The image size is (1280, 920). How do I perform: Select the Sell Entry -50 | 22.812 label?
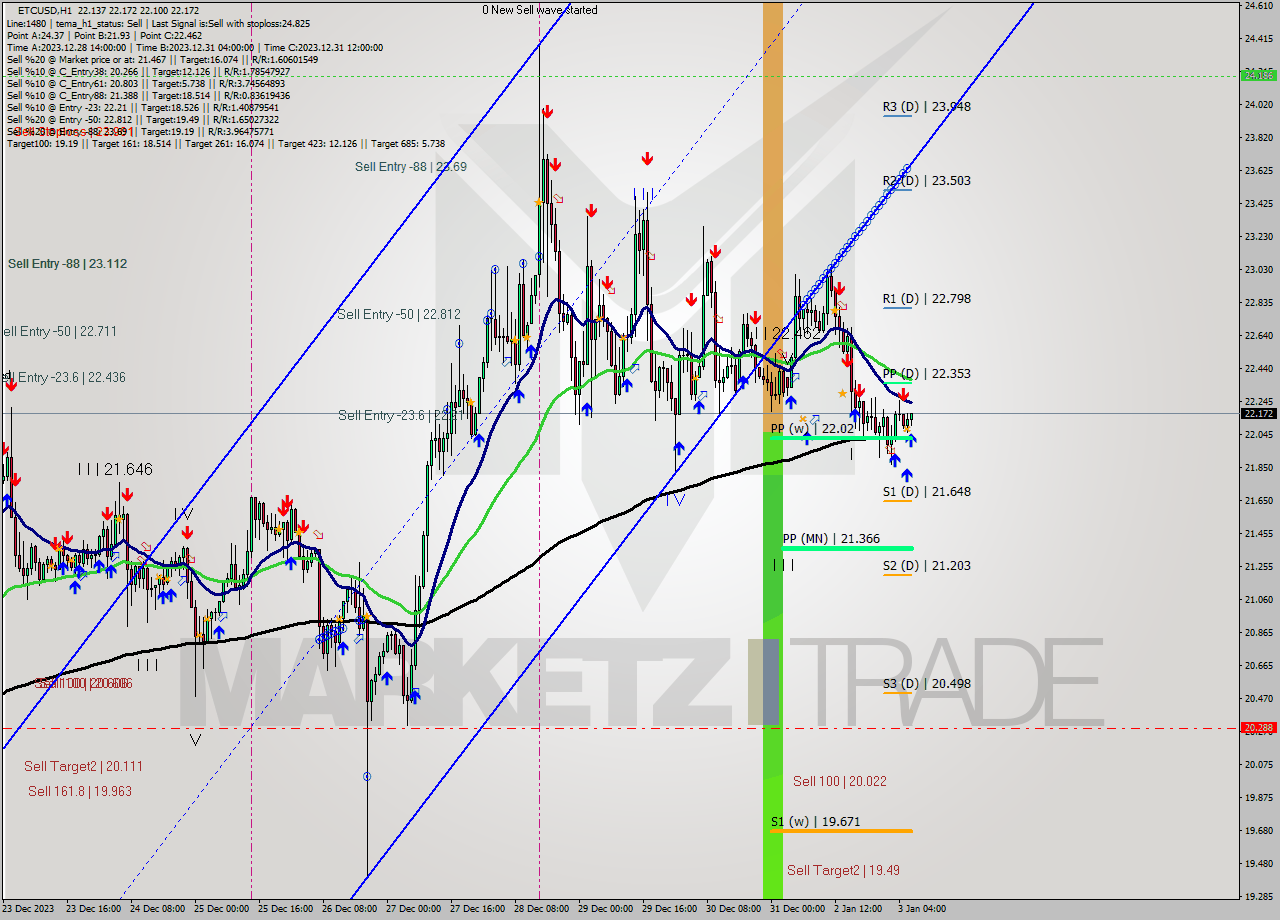click(399, 314)
